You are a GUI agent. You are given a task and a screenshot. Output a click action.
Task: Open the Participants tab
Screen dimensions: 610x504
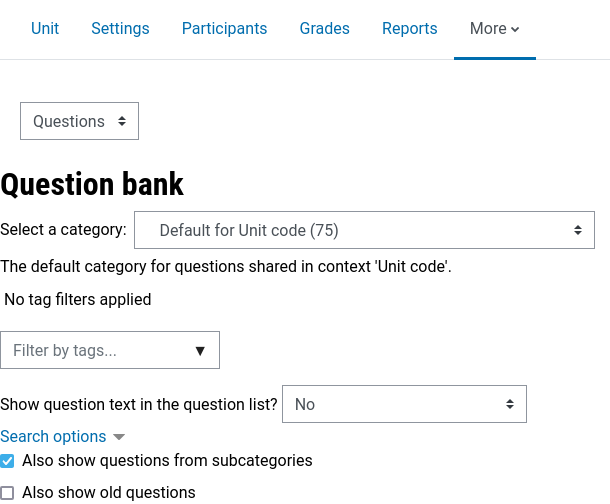pos(224,29)
